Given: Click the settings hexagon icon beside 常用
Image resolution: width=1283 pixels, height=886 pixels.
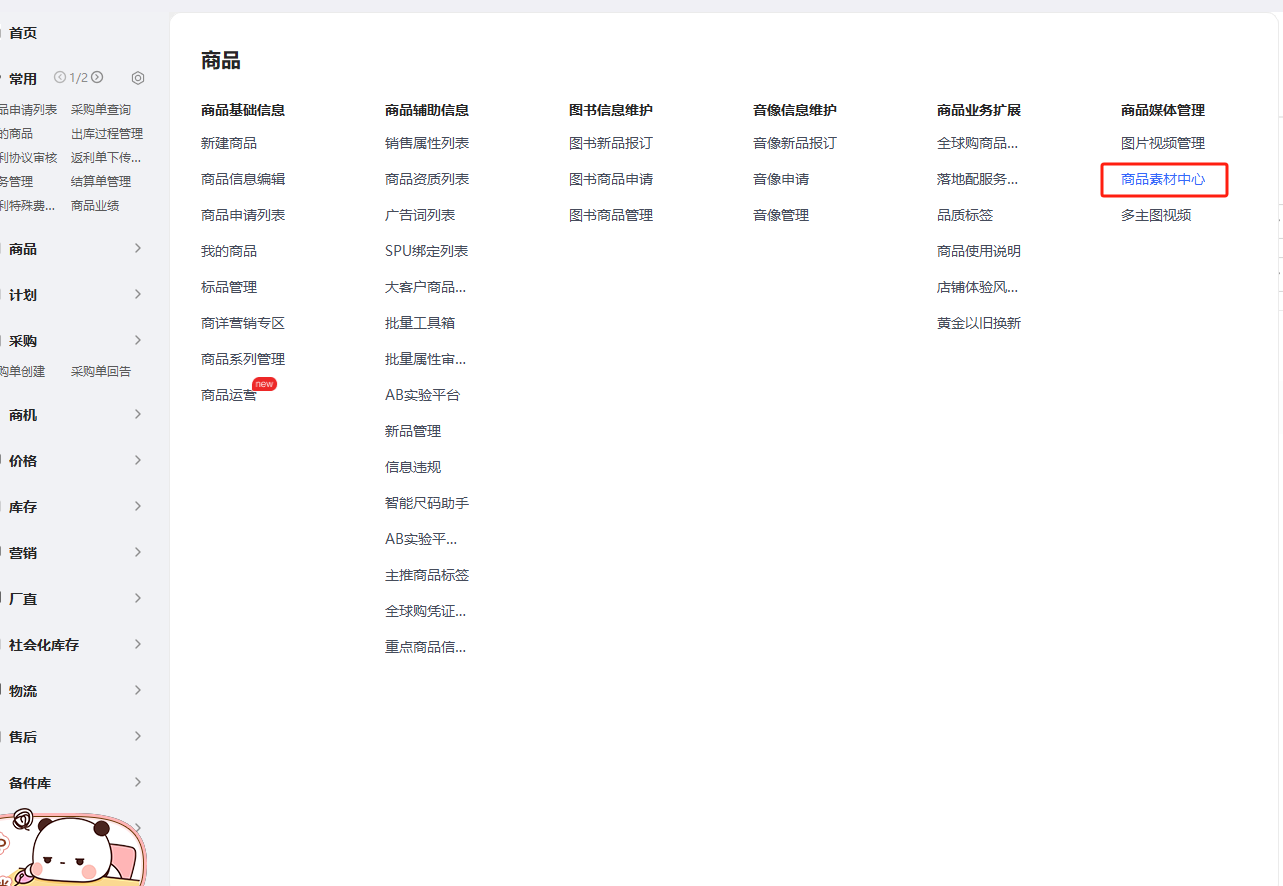Looking at the screenshot, I should pos(138,78).
